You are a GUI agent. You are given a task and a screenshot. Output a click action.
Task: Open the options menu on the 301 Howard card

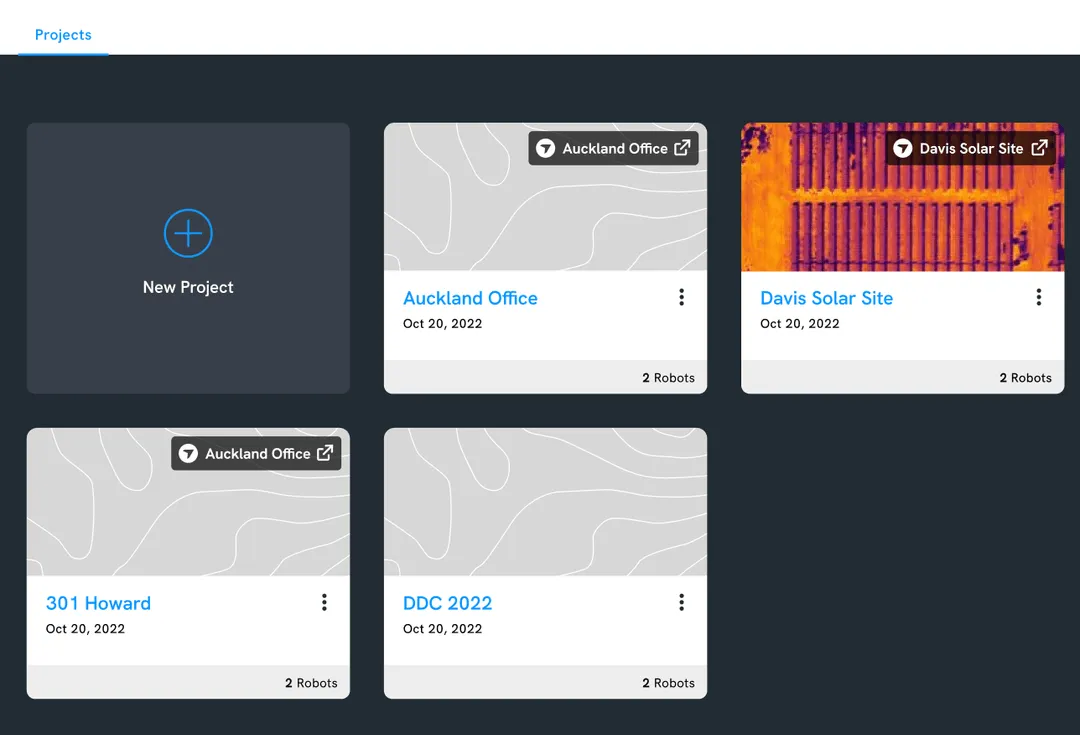click(324, 602)
